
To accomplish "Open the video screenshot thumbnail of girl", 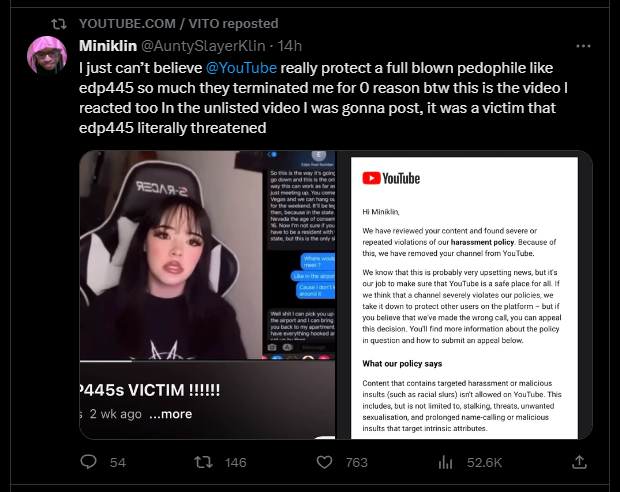I will point(208,295).
